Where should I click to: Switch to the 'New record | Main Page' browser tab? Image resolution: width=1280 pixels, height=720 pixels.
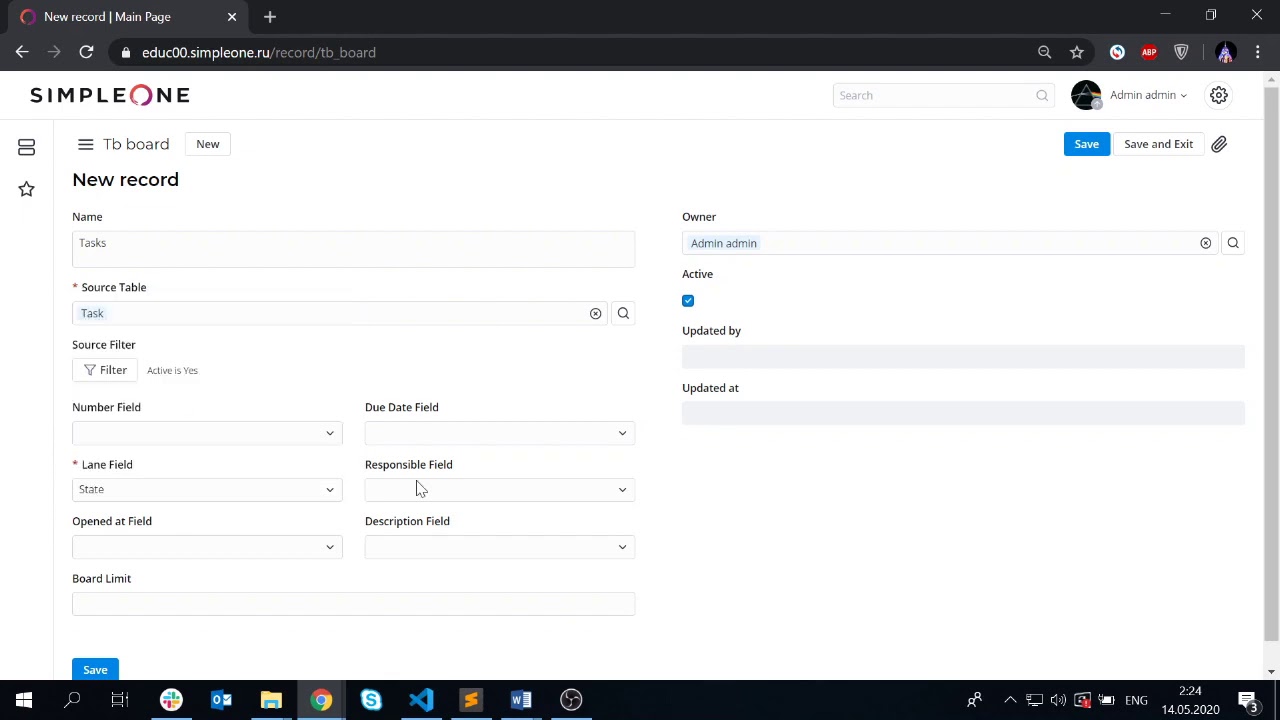(x=128, y=17)
